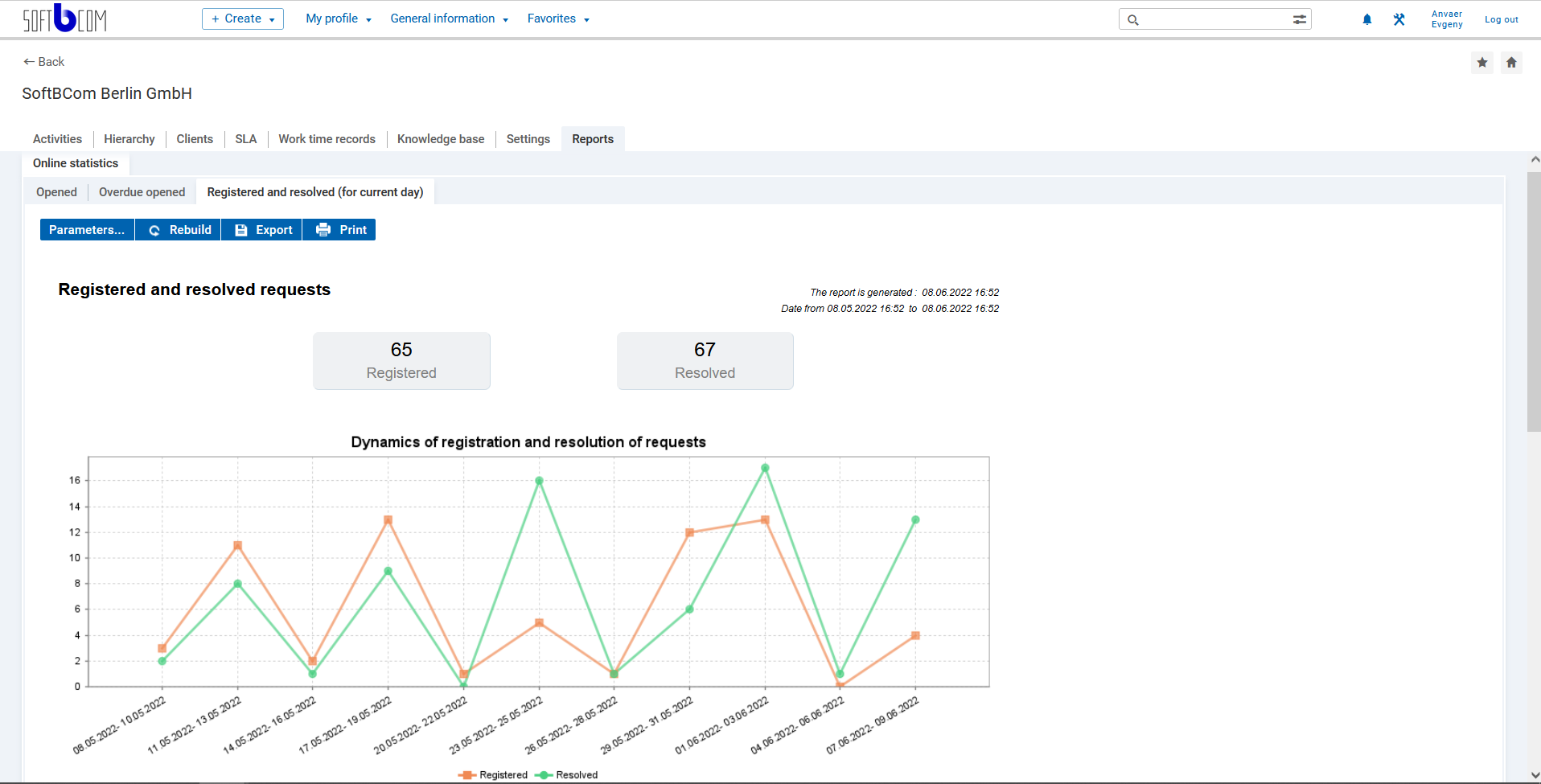This screenshot has width=1541, height=784.
Task: Click the search magnifier icon
Action: [1133, 18]
